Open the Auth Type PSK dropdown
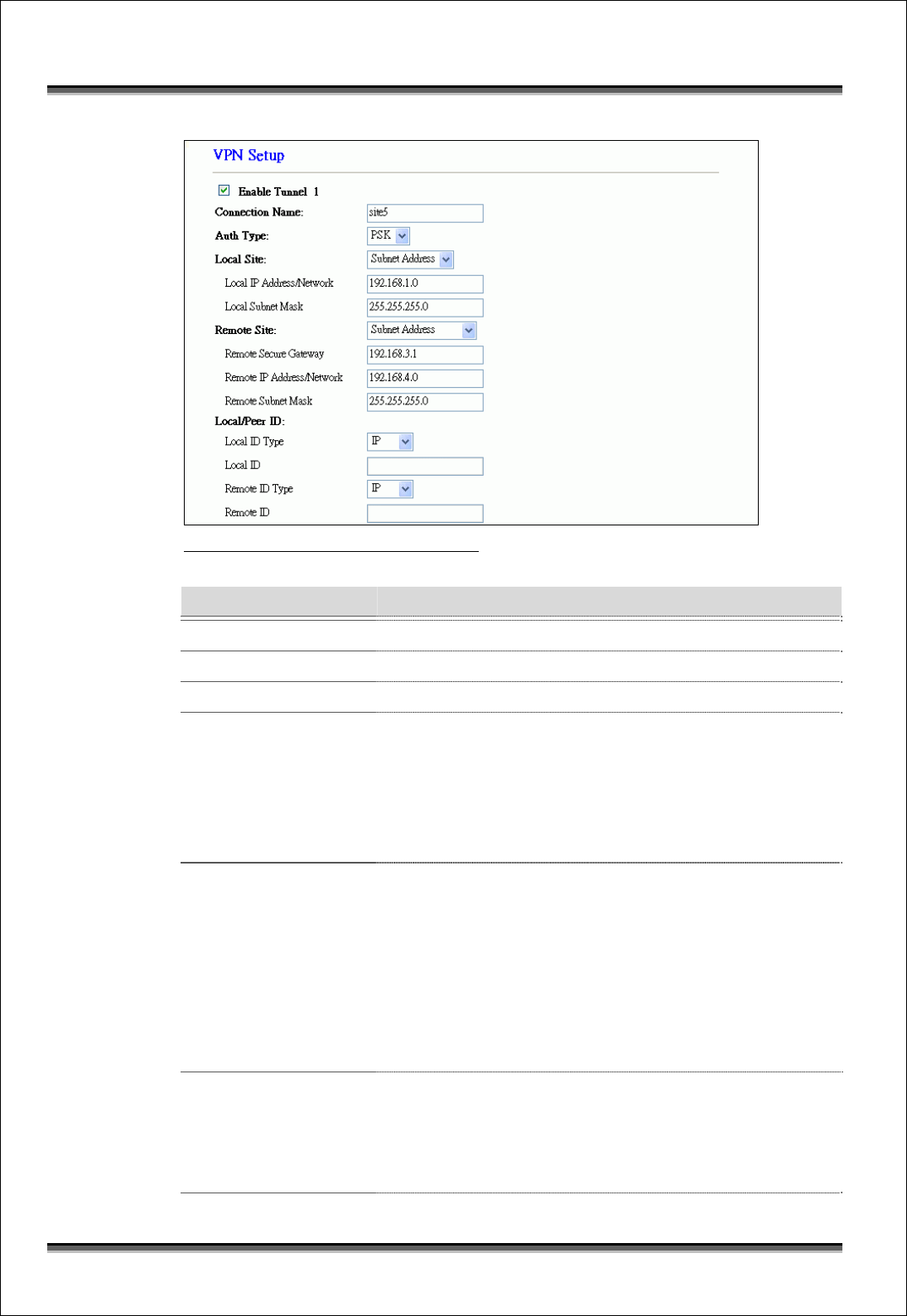Screen dimensions: 907x1316 pyautogui.click(x=388, y=236)
